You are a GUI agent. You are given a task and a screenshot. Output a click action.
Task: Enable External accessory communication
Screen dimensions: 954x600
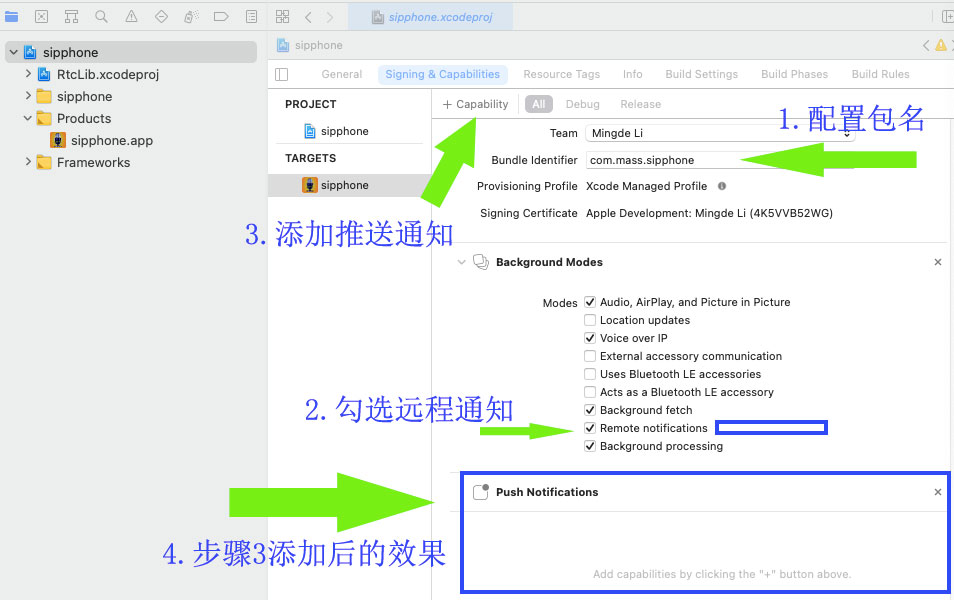590,356
